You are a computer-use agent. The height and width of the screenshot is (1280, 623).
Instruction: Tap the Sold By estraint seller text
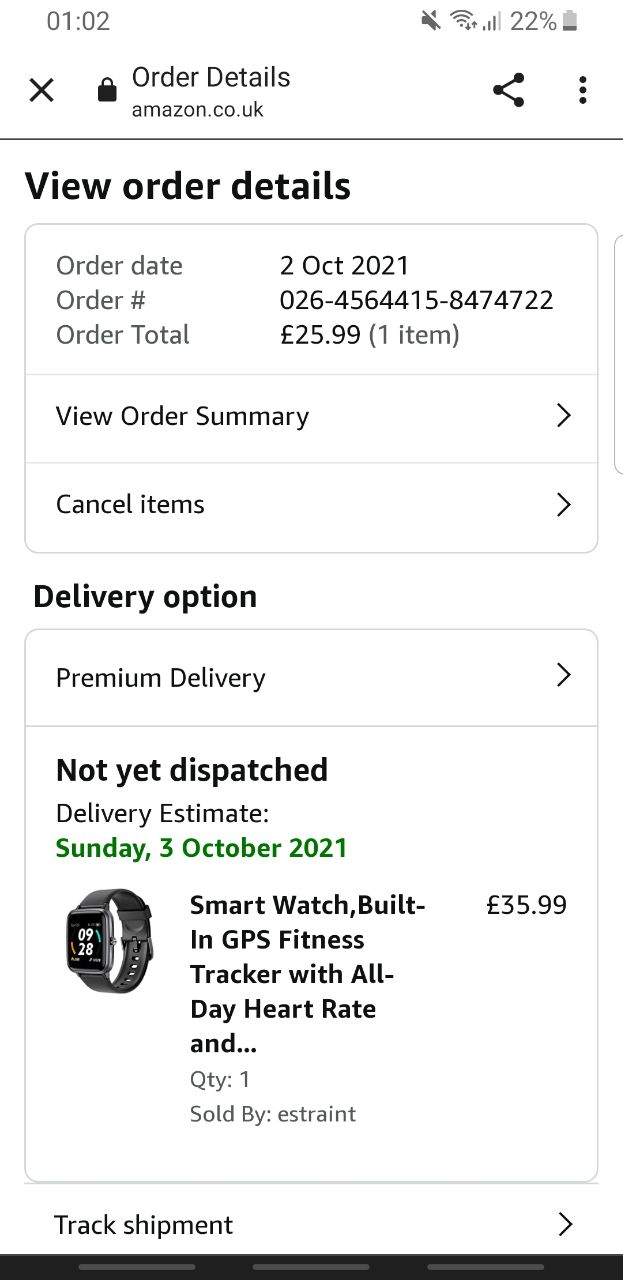272,1114
